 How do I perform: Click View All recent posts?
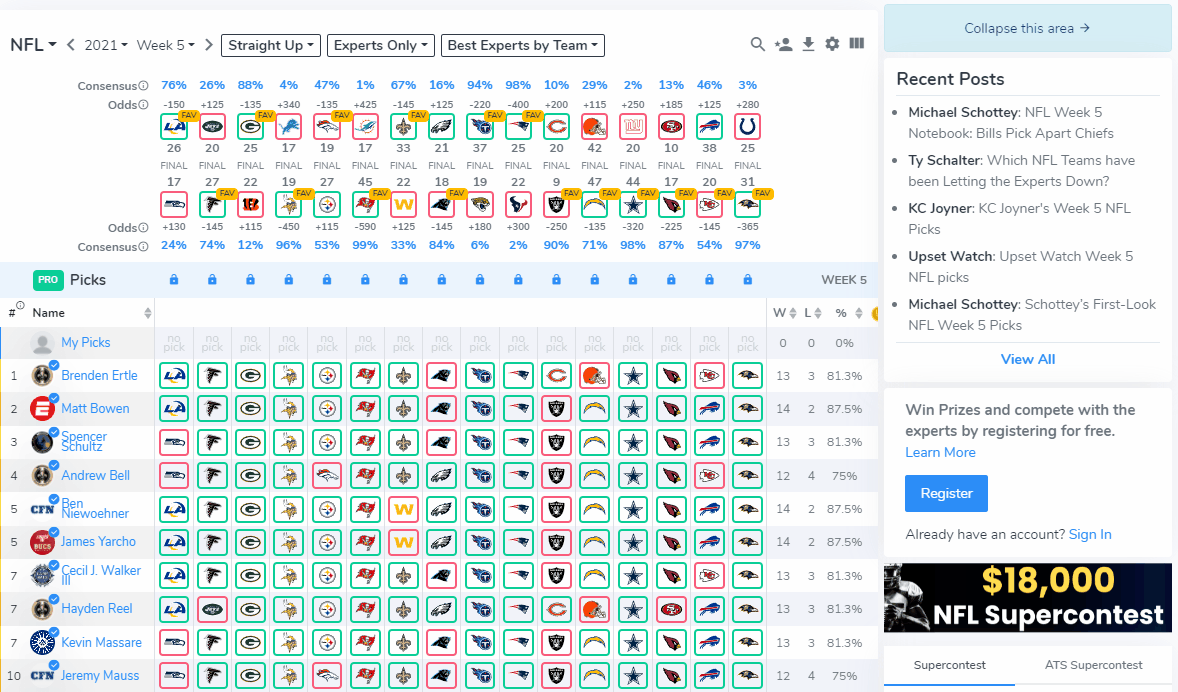[1028, 359]
